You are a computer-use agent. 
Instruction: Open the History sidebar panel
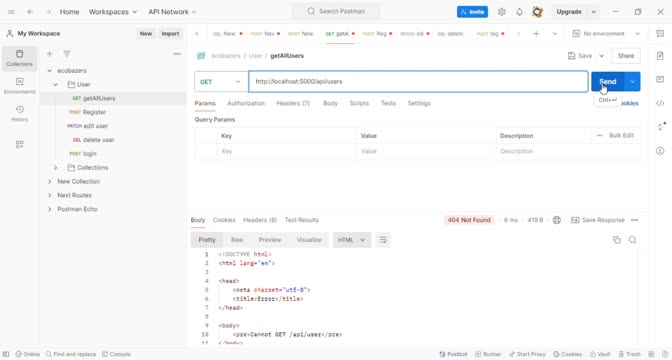(19, 114)
